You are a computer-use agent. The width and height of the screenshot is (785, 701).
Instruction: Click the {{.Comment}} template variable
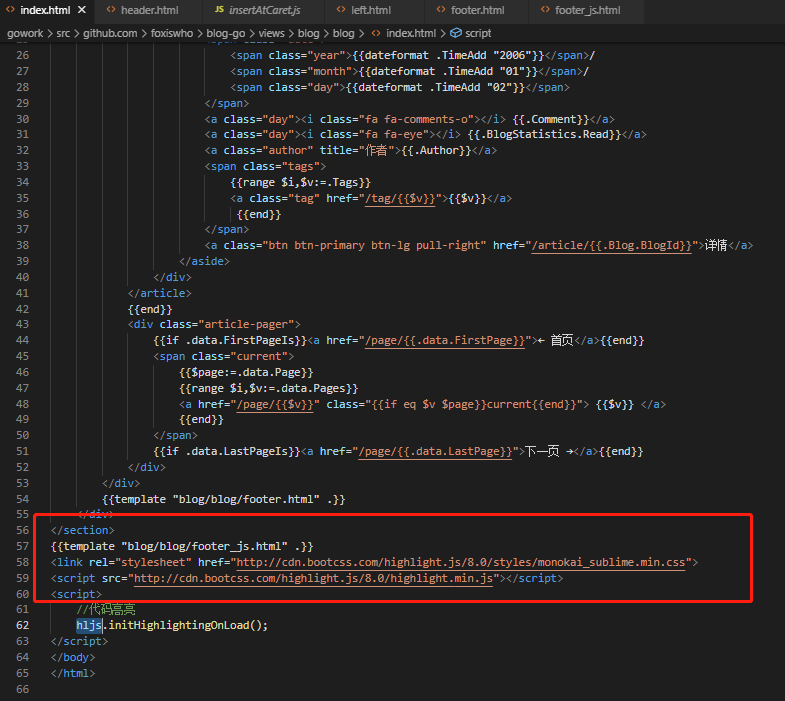(551, 120)
